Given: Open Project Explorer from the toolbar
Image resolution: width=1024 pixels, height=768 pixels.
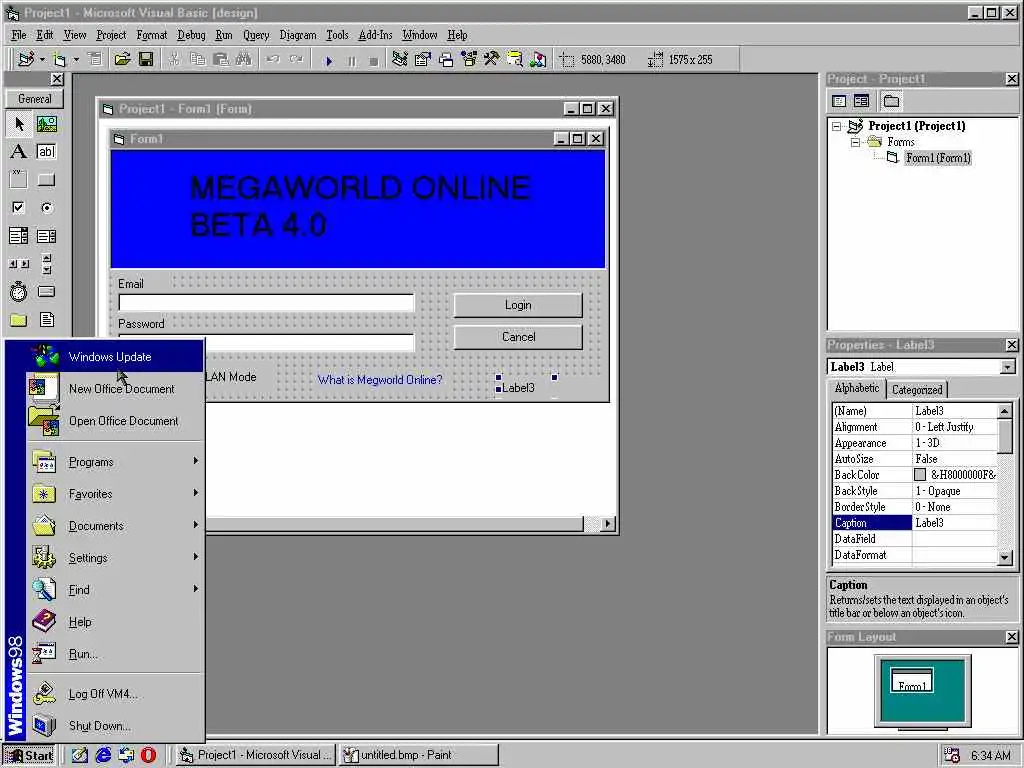Looking at the screenshot, I should [x=400, y=59].
